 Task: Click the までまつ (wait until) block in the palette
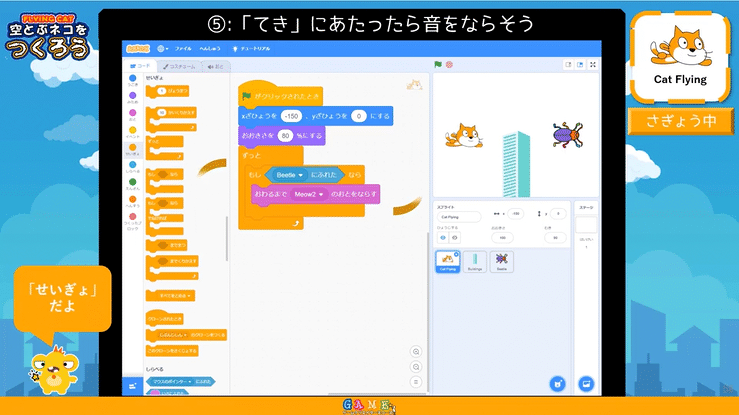[166, 245]
